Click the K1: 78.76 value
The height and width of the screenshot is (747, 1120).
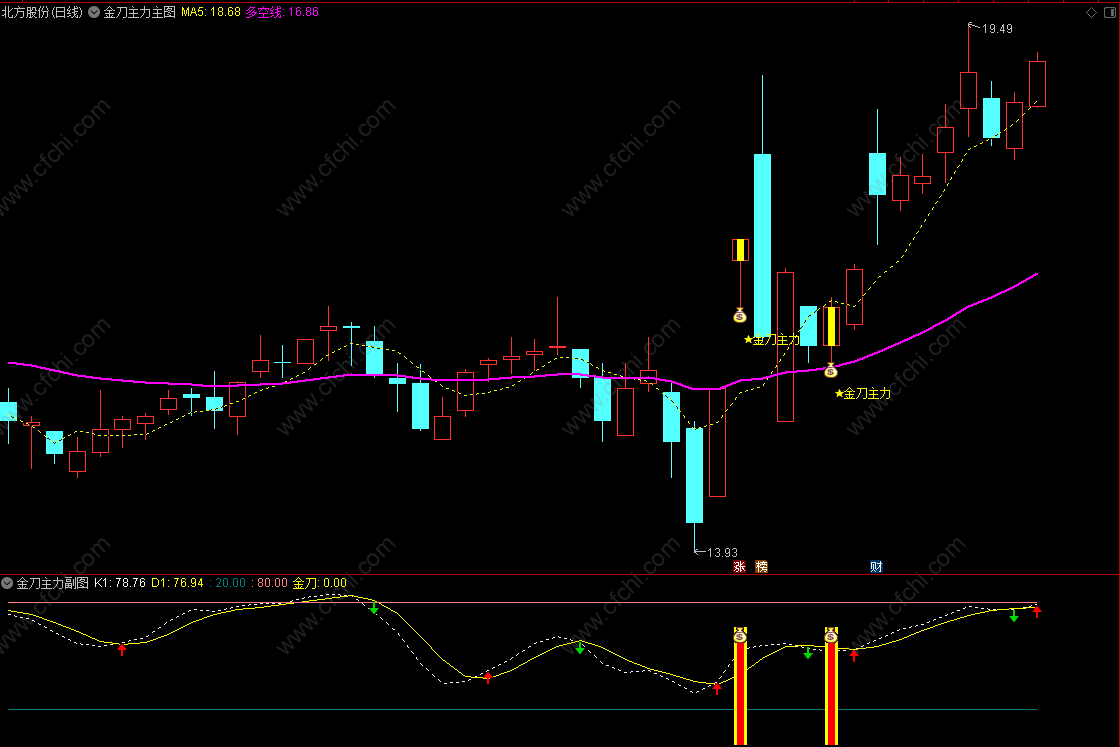[120, 583]
